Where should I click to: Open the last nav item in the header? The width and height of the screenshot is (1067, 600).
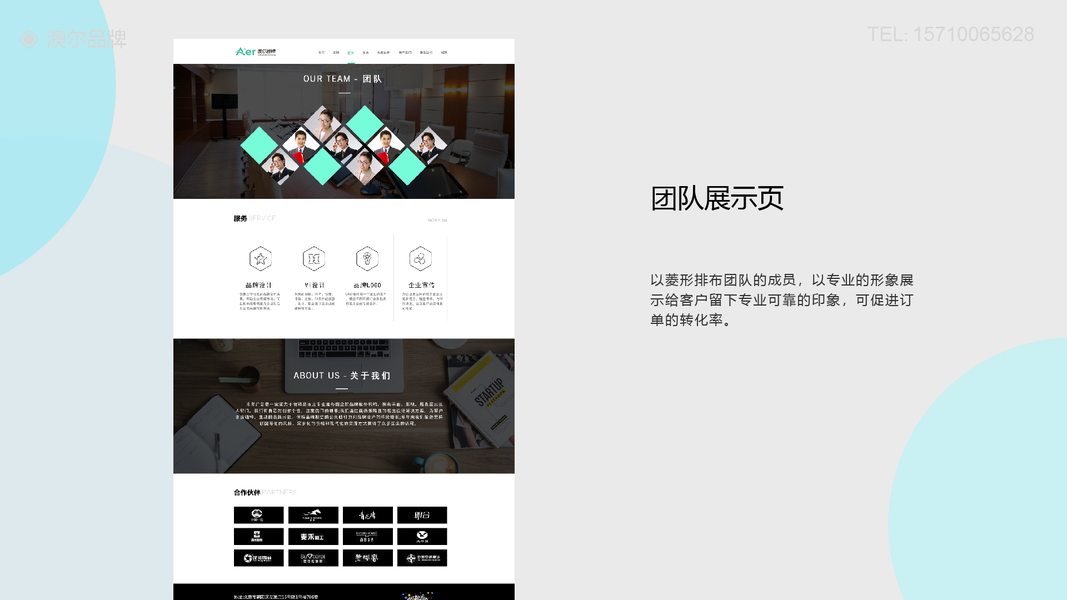[x=444, y=52]
